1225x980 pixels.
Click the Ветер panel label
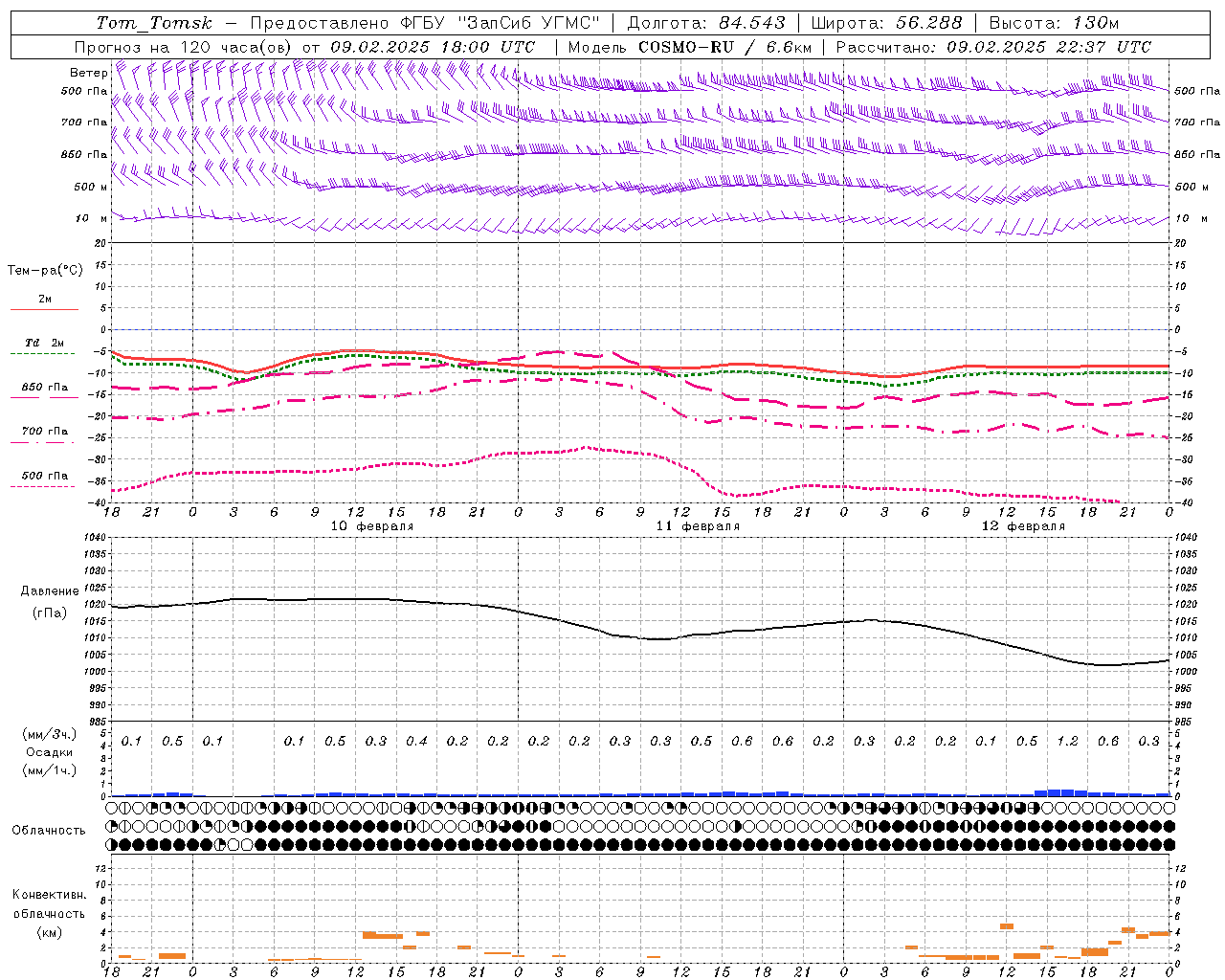[88, 73]
